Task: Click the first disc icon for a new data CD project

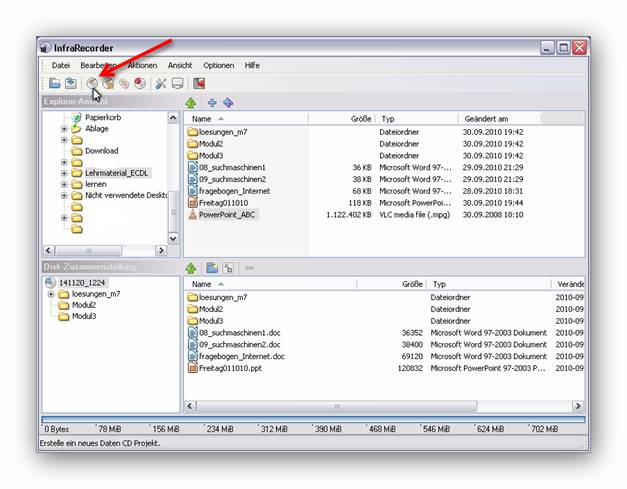Action: [x=92, y=83]
